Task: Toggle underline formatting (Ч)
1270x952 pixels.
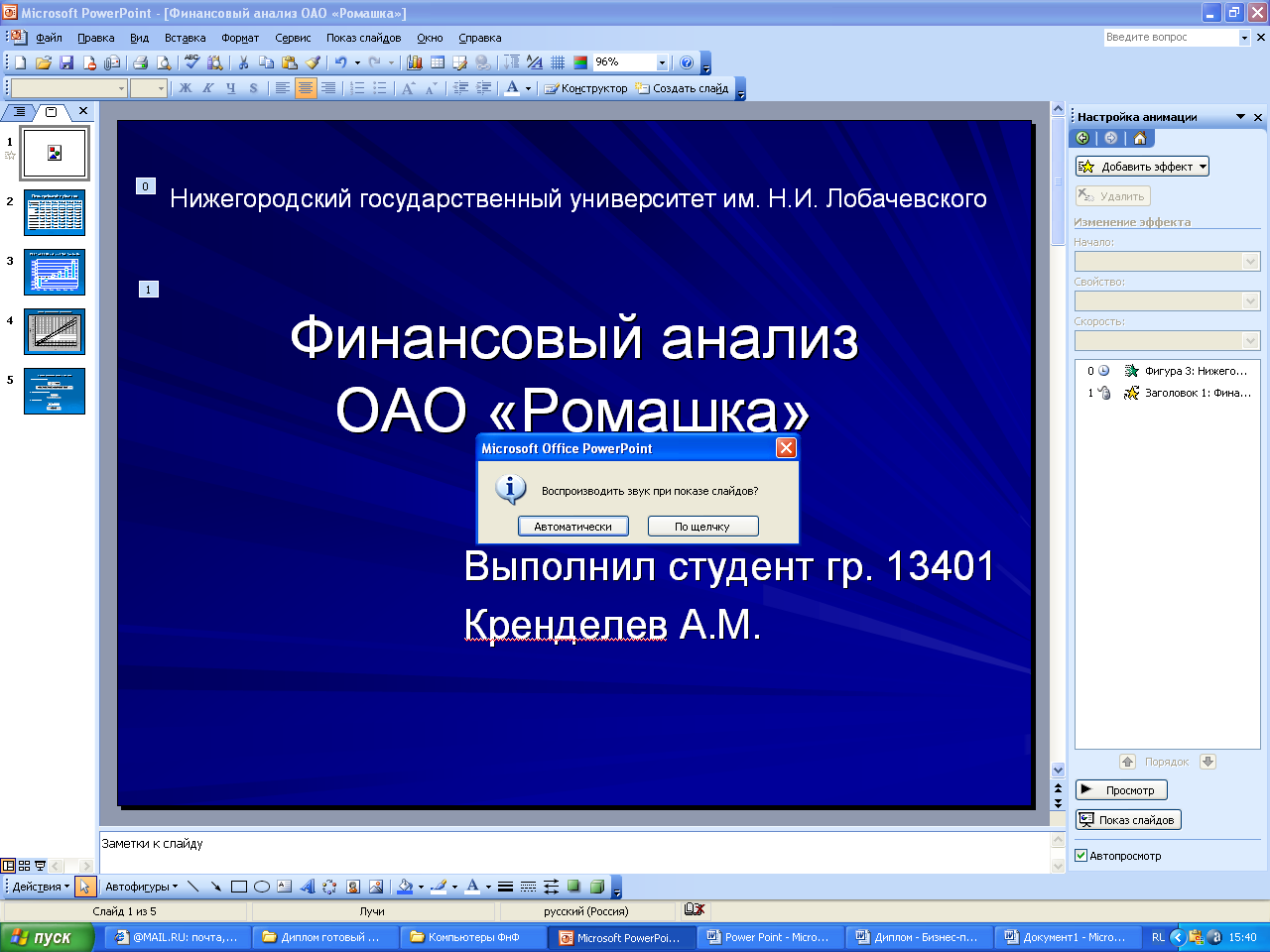Action: coord(231,88)
